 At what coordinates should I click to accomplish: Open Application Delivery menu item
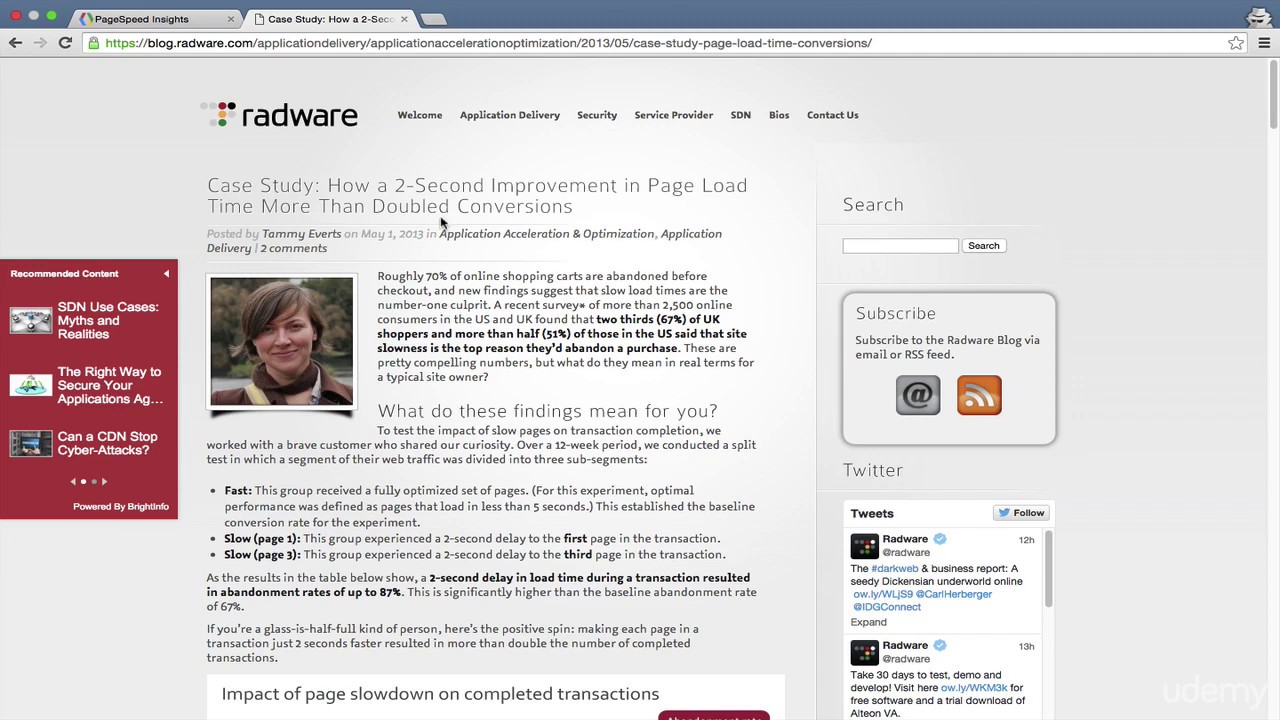pos(510,115)
